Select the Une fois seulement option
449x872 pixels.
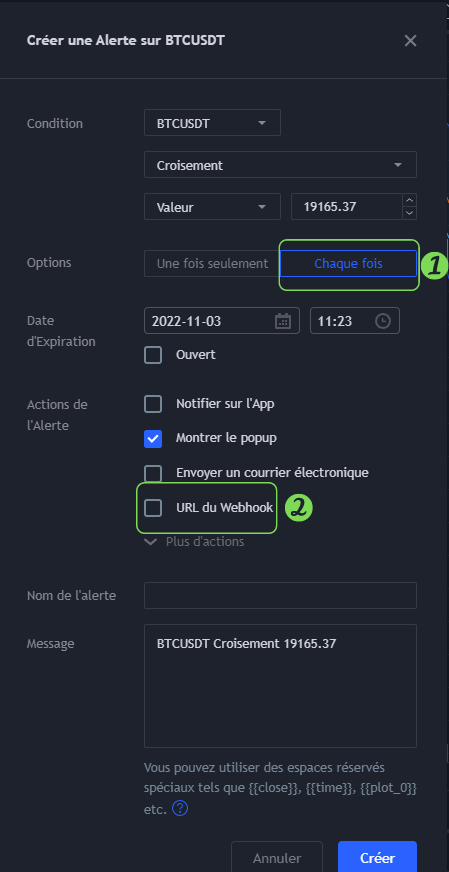click(212, 264)
